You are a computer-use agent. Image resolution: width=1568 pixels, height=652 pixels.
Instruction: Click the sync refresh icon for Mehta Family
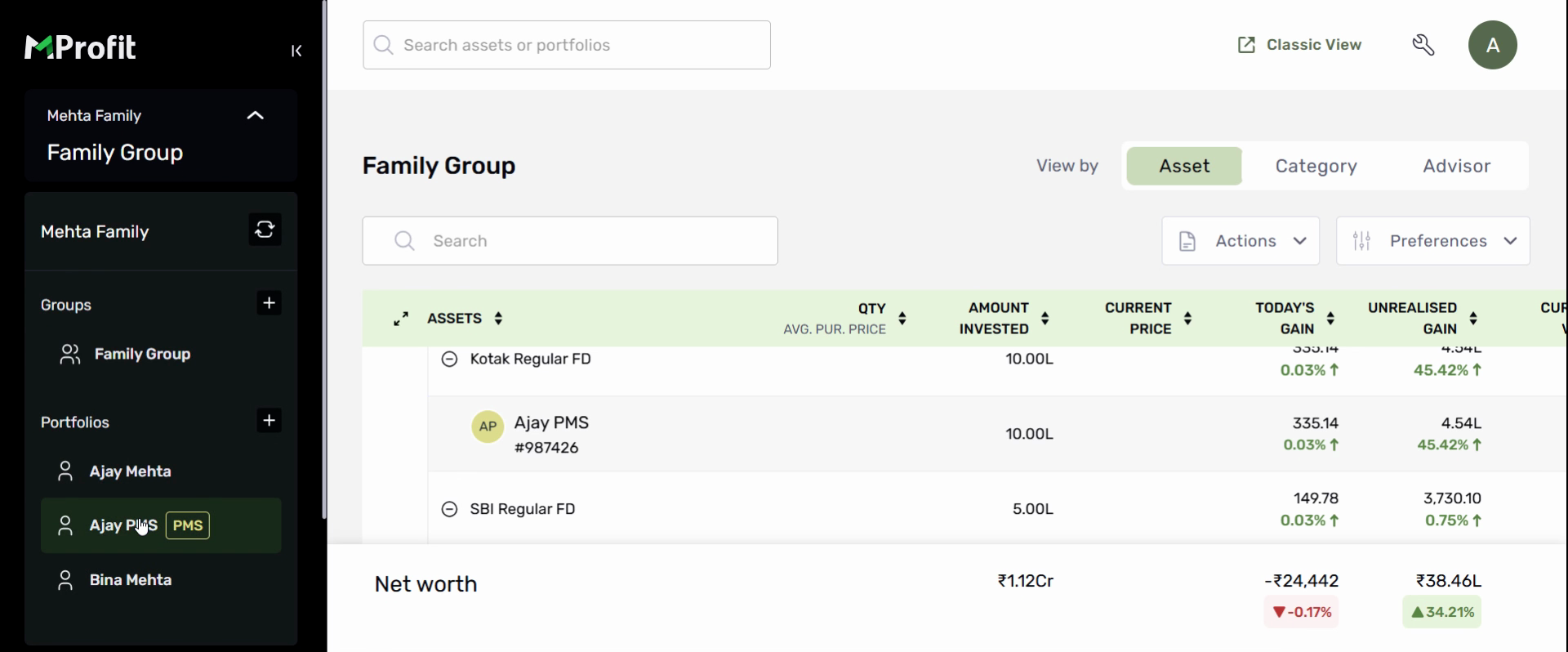tap(265, 230)
